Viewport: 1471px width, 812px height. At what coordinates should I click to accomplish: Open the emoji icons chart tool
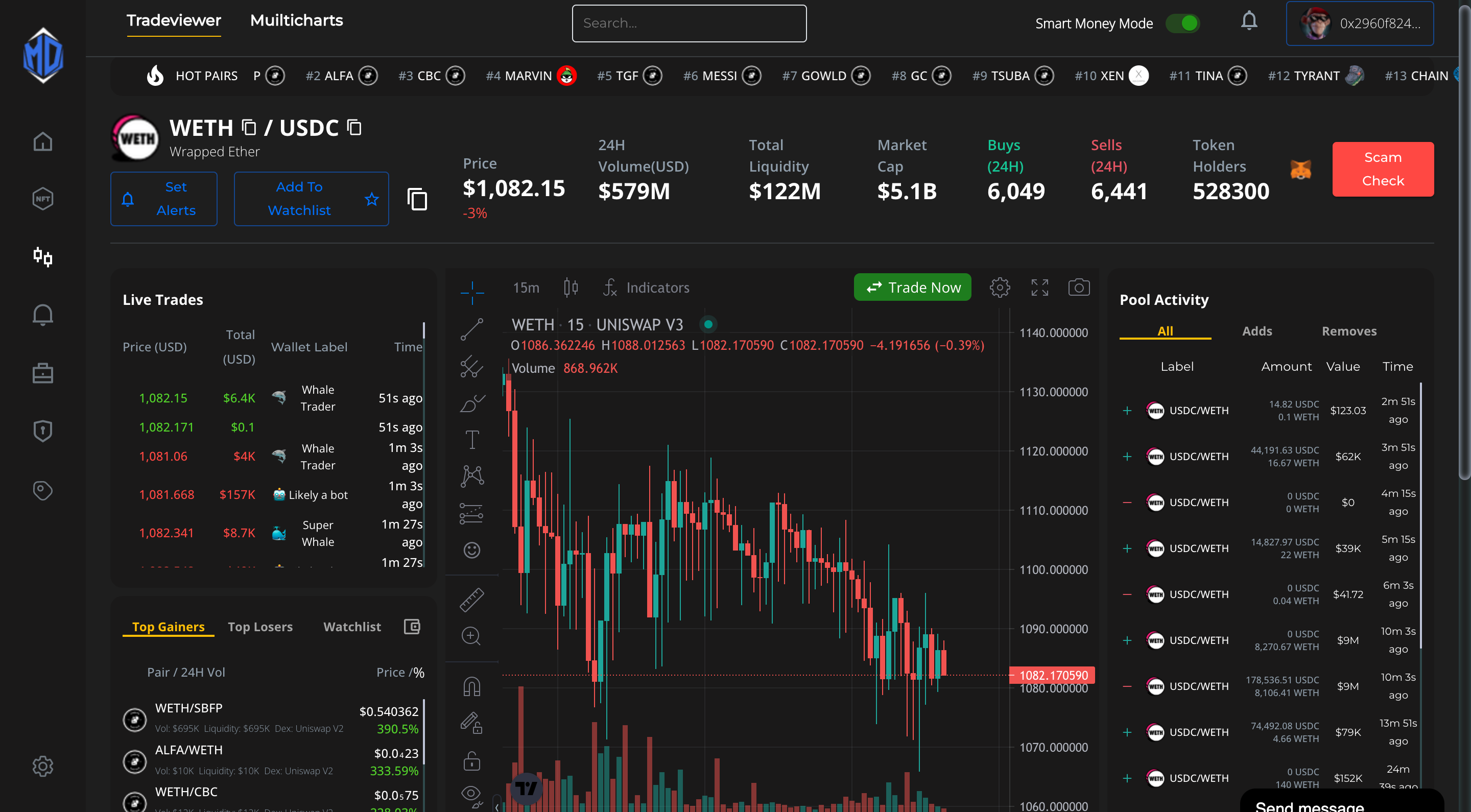[x=471, y=550]
